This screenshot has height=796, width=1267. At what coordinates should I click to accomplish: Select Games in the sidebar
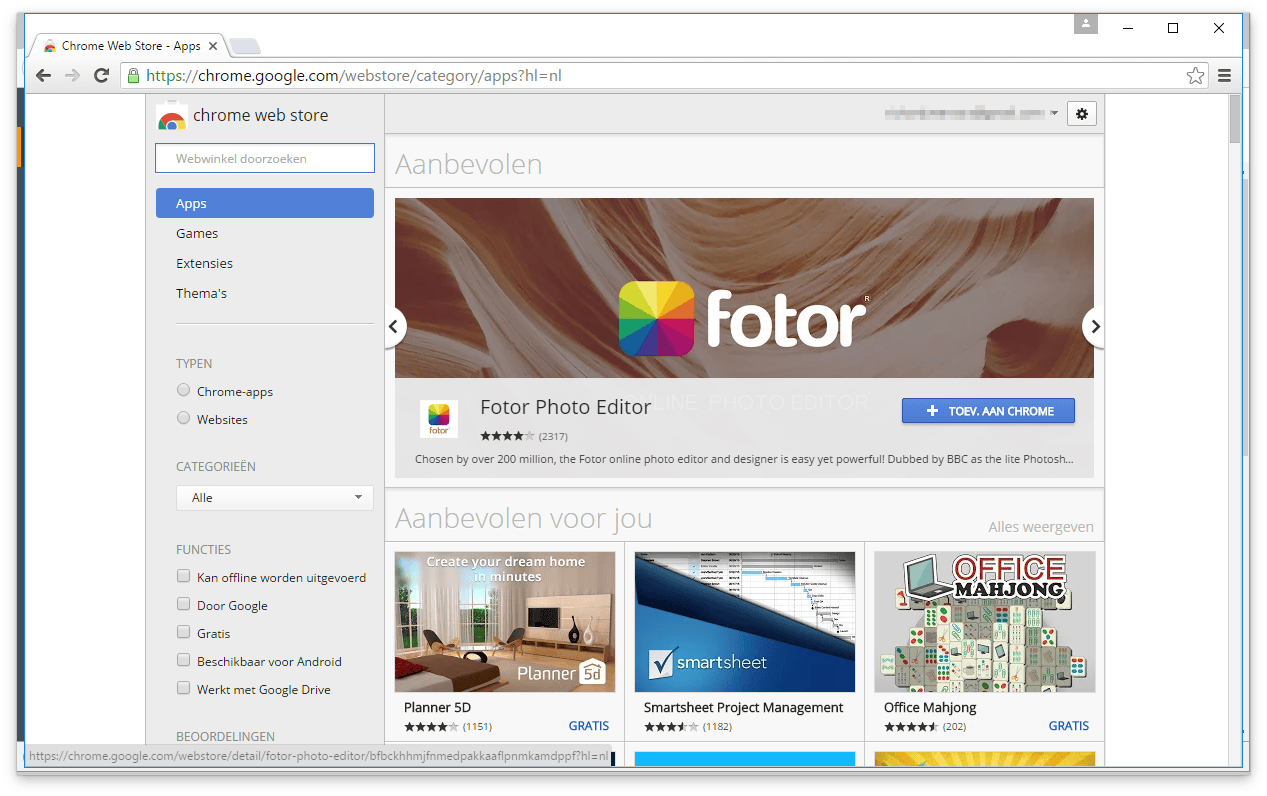[197, 233]
